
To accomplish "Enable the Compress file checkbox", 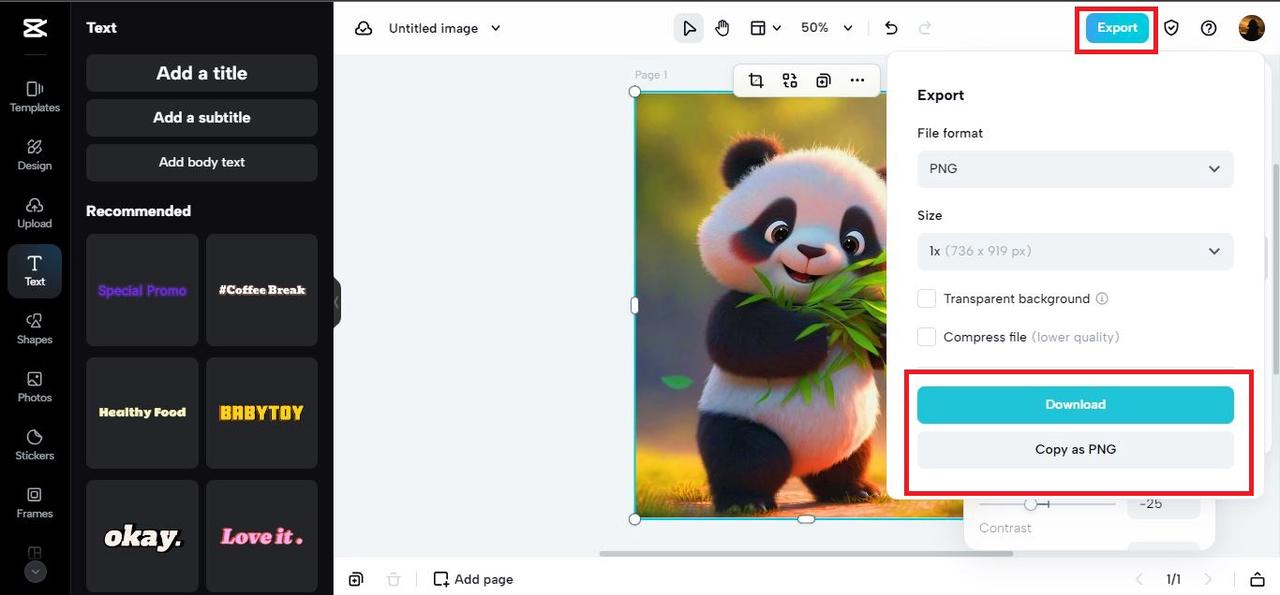I will 927,337.
